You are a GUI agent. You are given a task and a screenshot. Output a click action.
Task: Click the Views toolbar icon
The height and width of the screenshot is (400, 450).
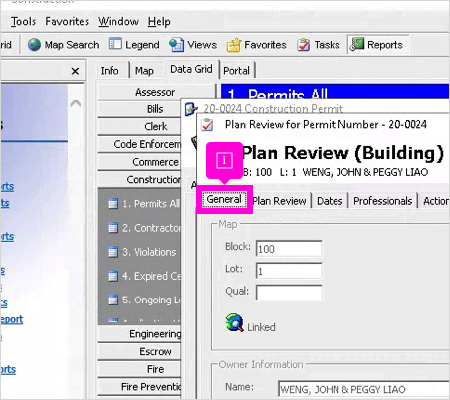point(176,45)
